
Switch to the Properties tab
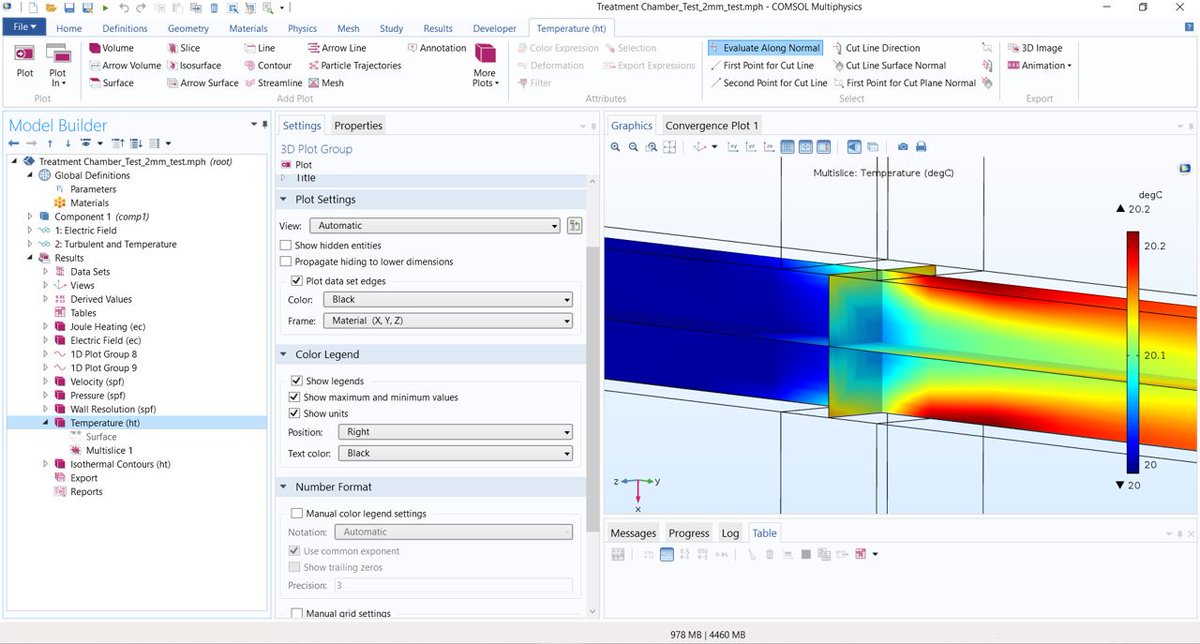(358, 125)
